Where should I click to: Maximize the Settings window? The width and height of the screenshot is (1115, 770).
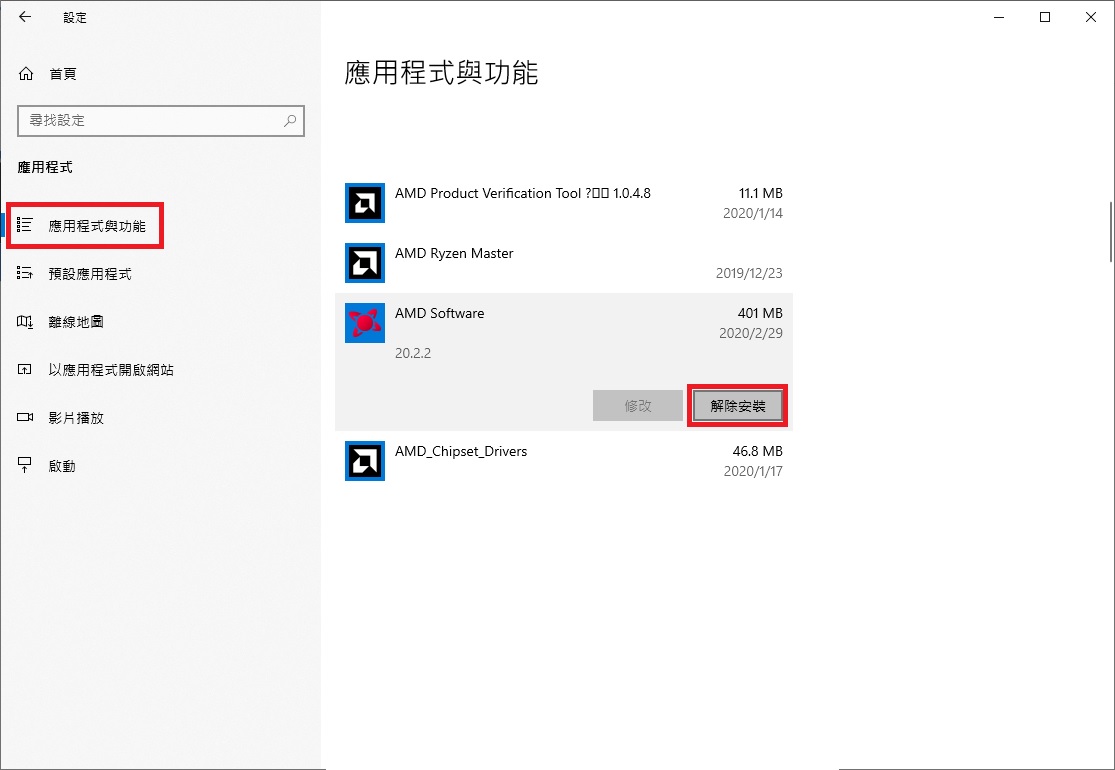point(1045,18)
